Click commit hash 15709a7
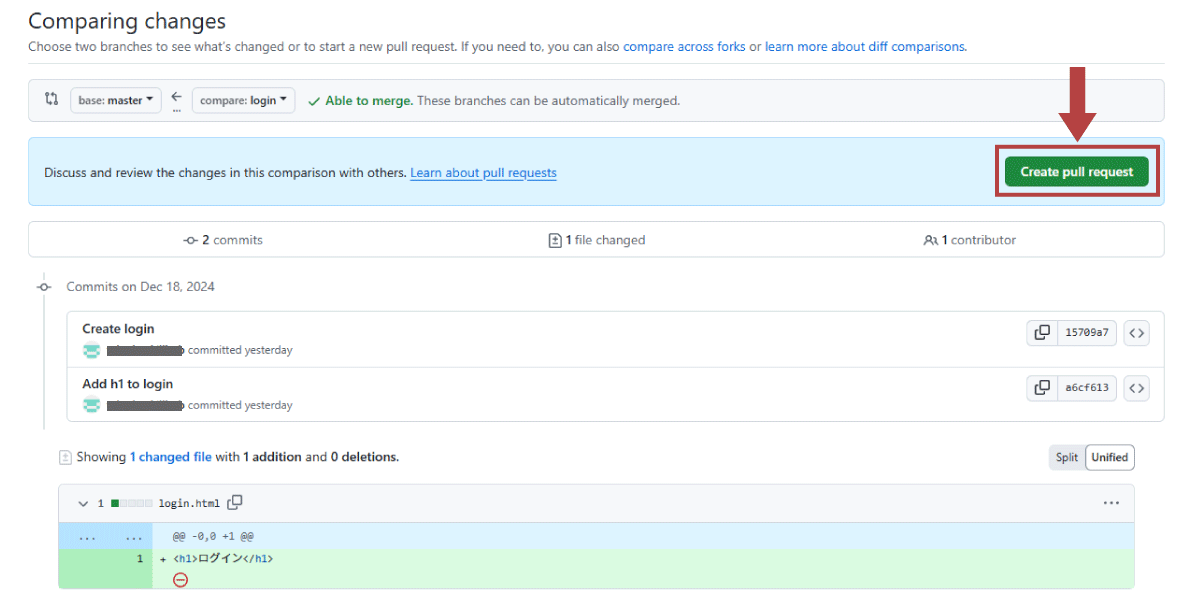 [1087, 333]
